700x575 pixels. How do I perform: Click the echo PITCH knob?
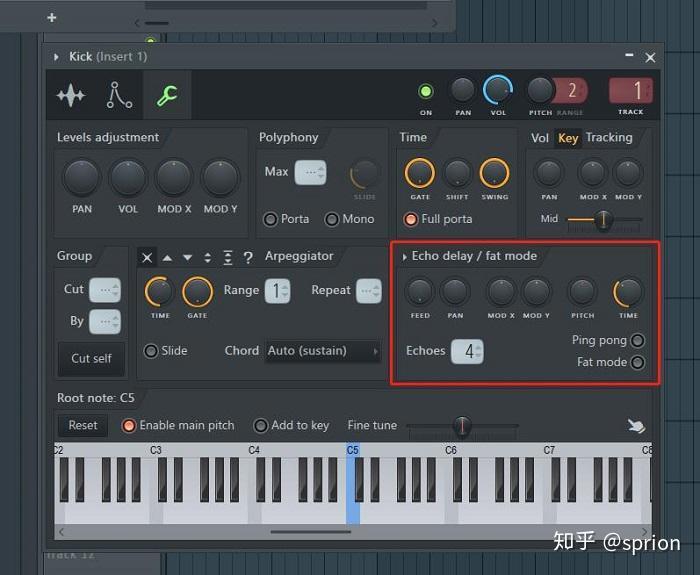[x=582, y=292]
